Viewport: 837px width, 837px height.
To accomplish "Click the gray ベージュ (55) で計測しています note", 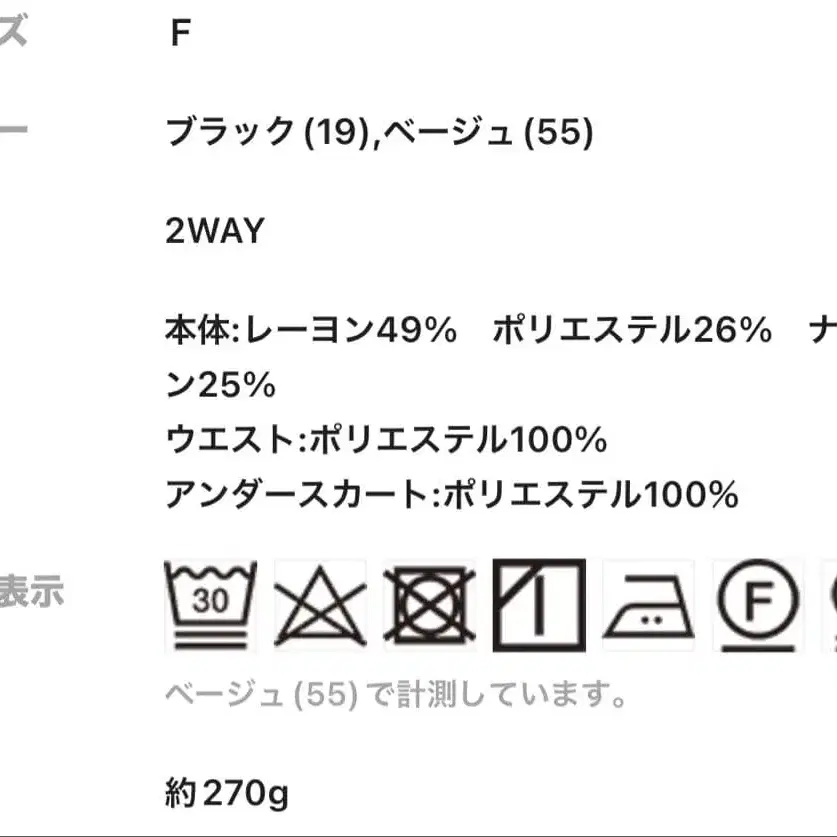I will 396,693.
